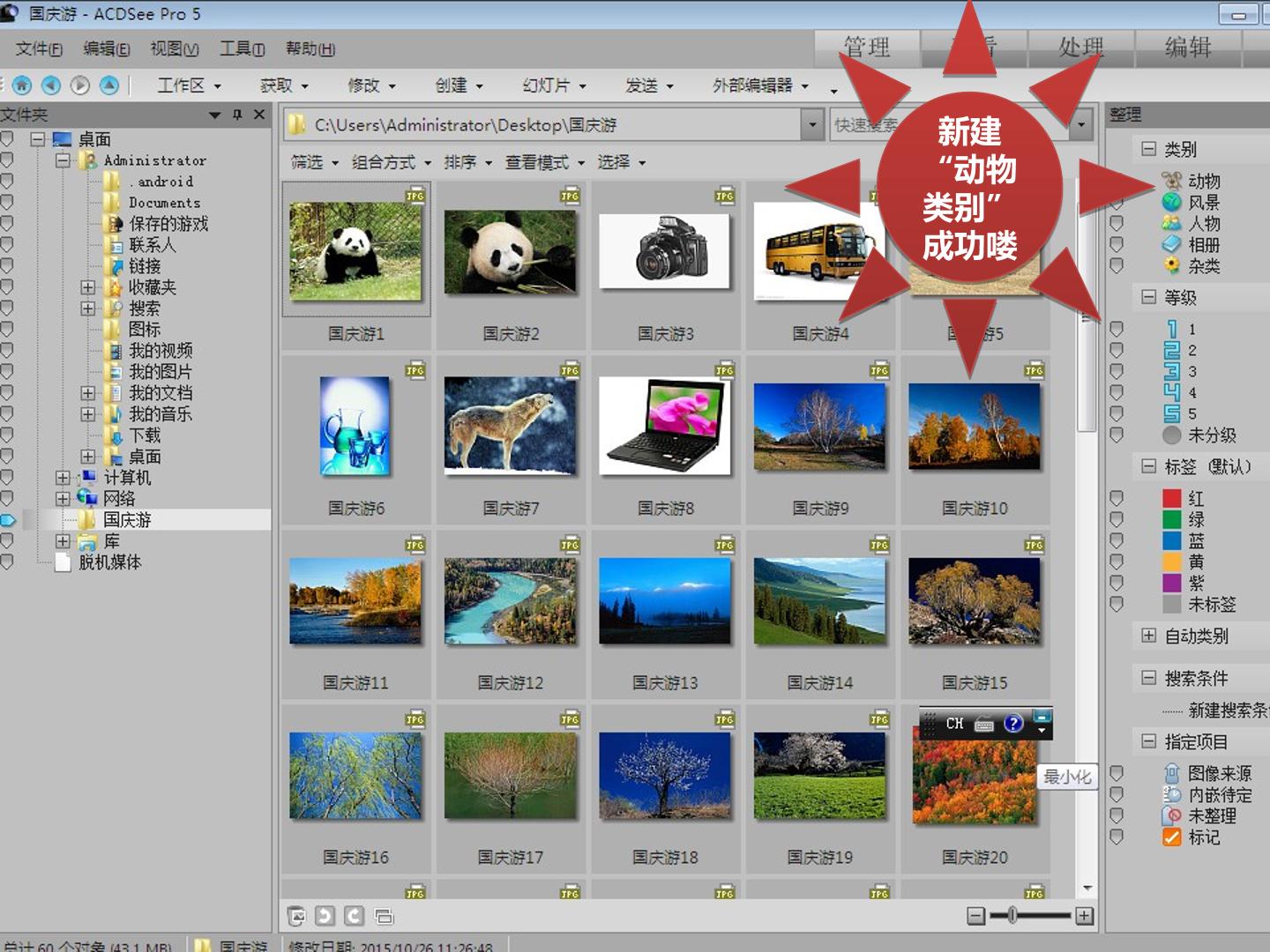Select the 红 red color label swatch
This screenshot has height=952, width=1270.
tap(1172, 498)
